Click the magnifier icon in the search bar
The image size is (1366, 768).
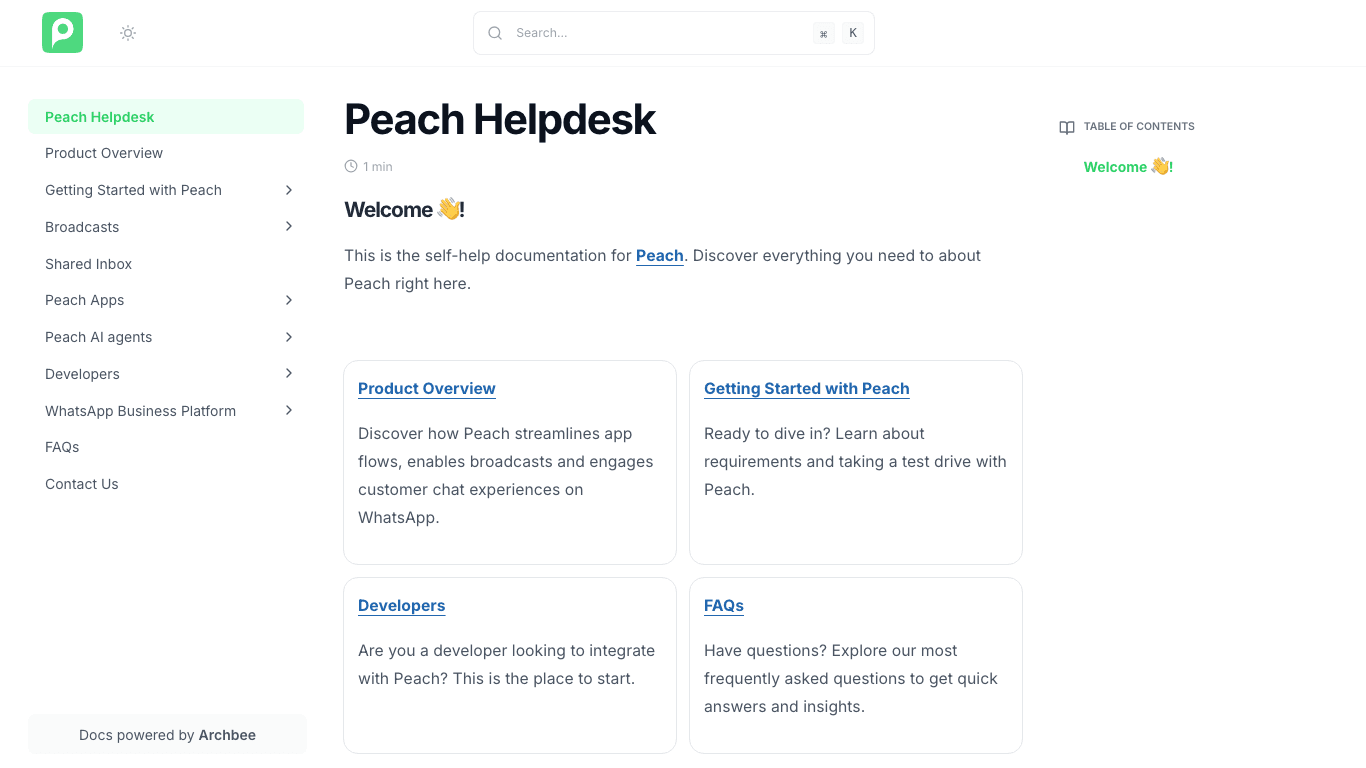[x=495, y=32]
